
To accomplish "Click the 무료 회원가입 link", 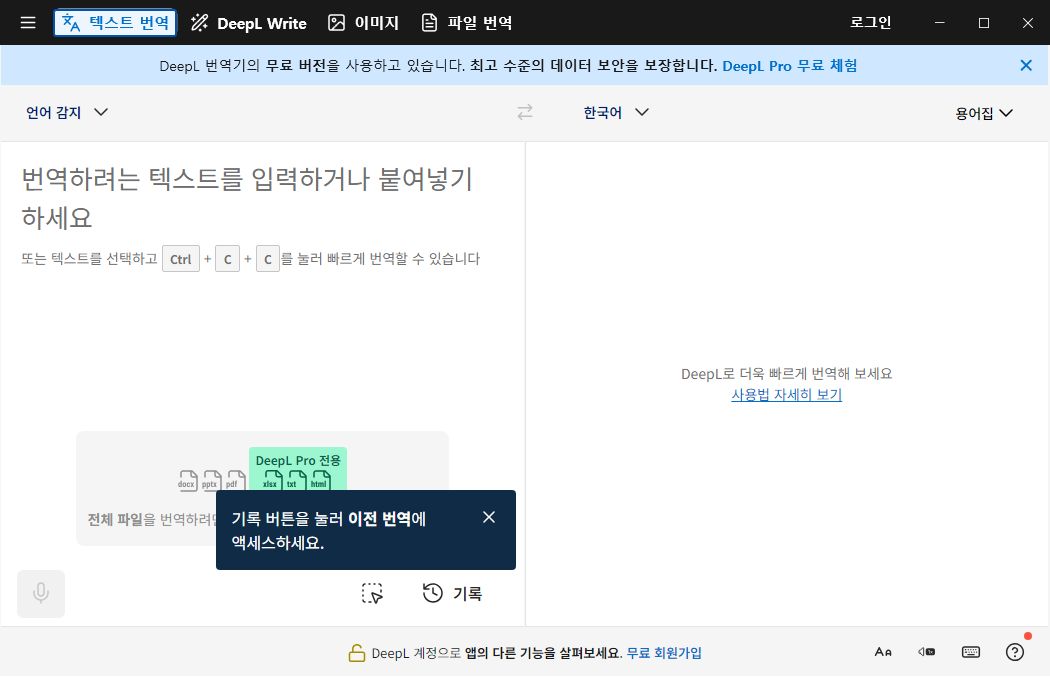I will pos(664,652).
